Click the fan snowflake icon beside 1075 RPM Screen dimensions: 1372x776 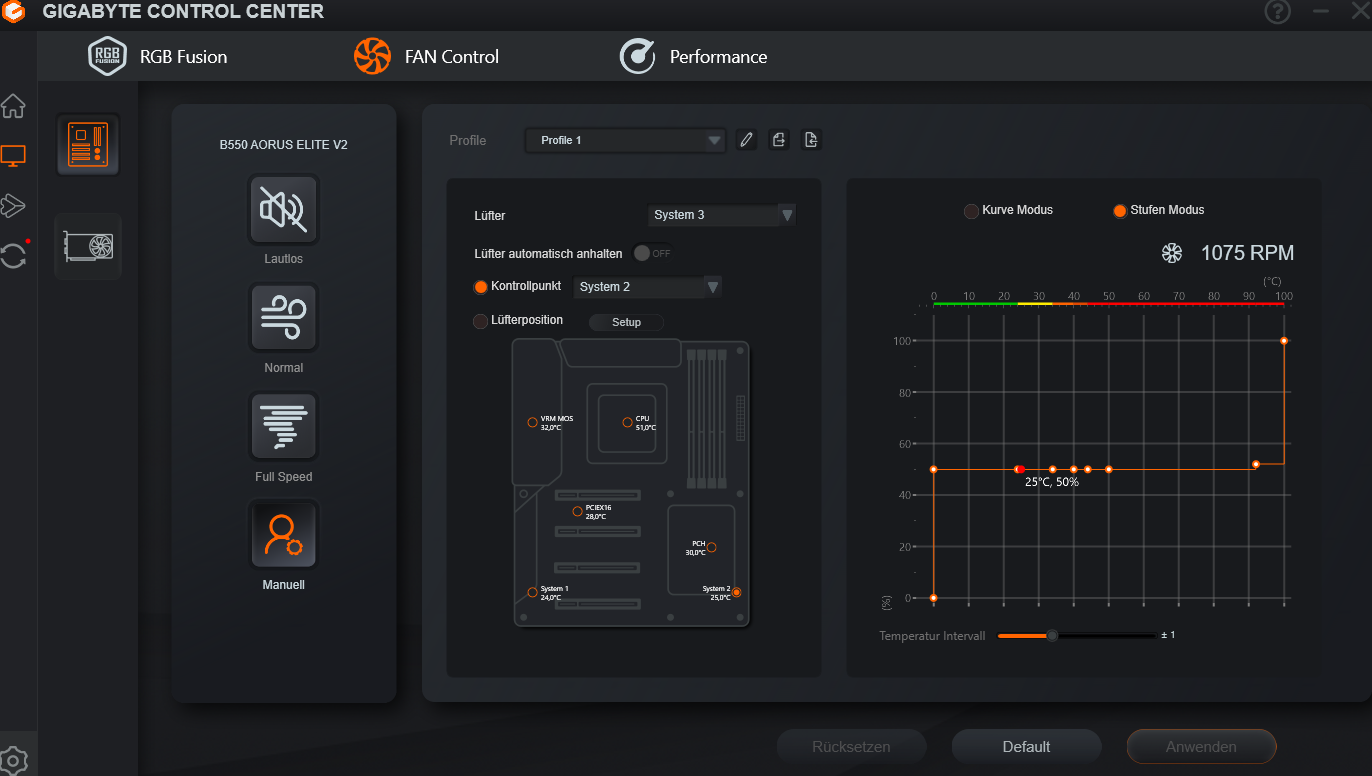[1172, 253]
